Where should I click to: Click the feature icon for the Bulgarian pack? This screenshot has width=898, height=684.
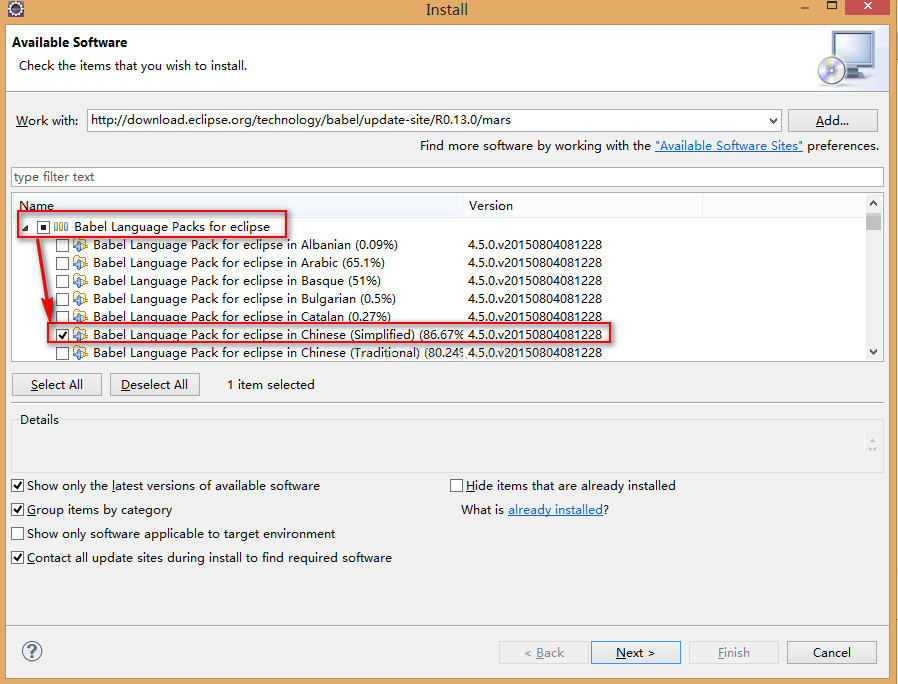[x=80, y=299]
